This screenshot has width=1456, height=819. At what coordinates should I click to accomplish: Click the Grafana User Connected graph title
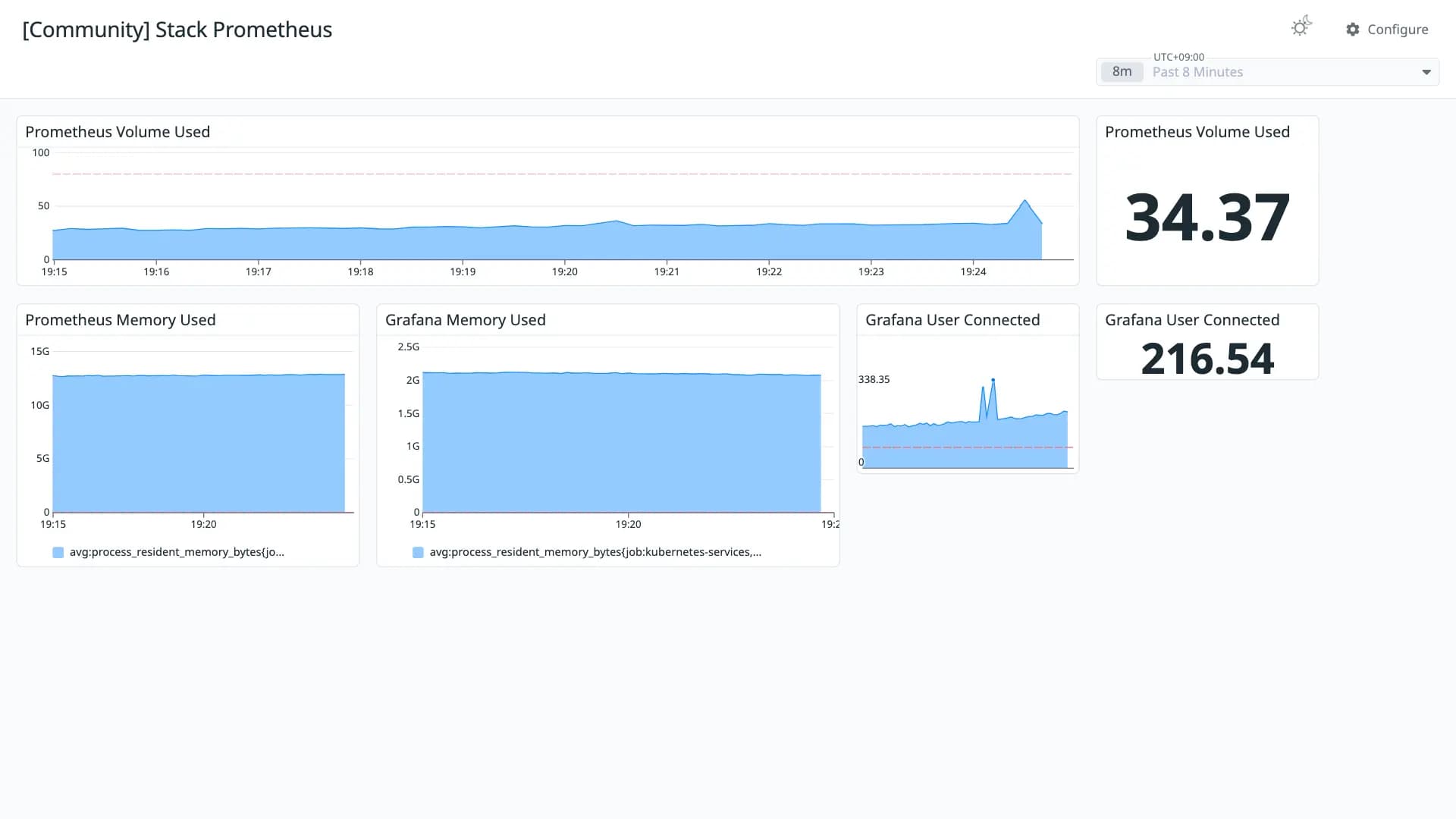[x=952, y=320]
